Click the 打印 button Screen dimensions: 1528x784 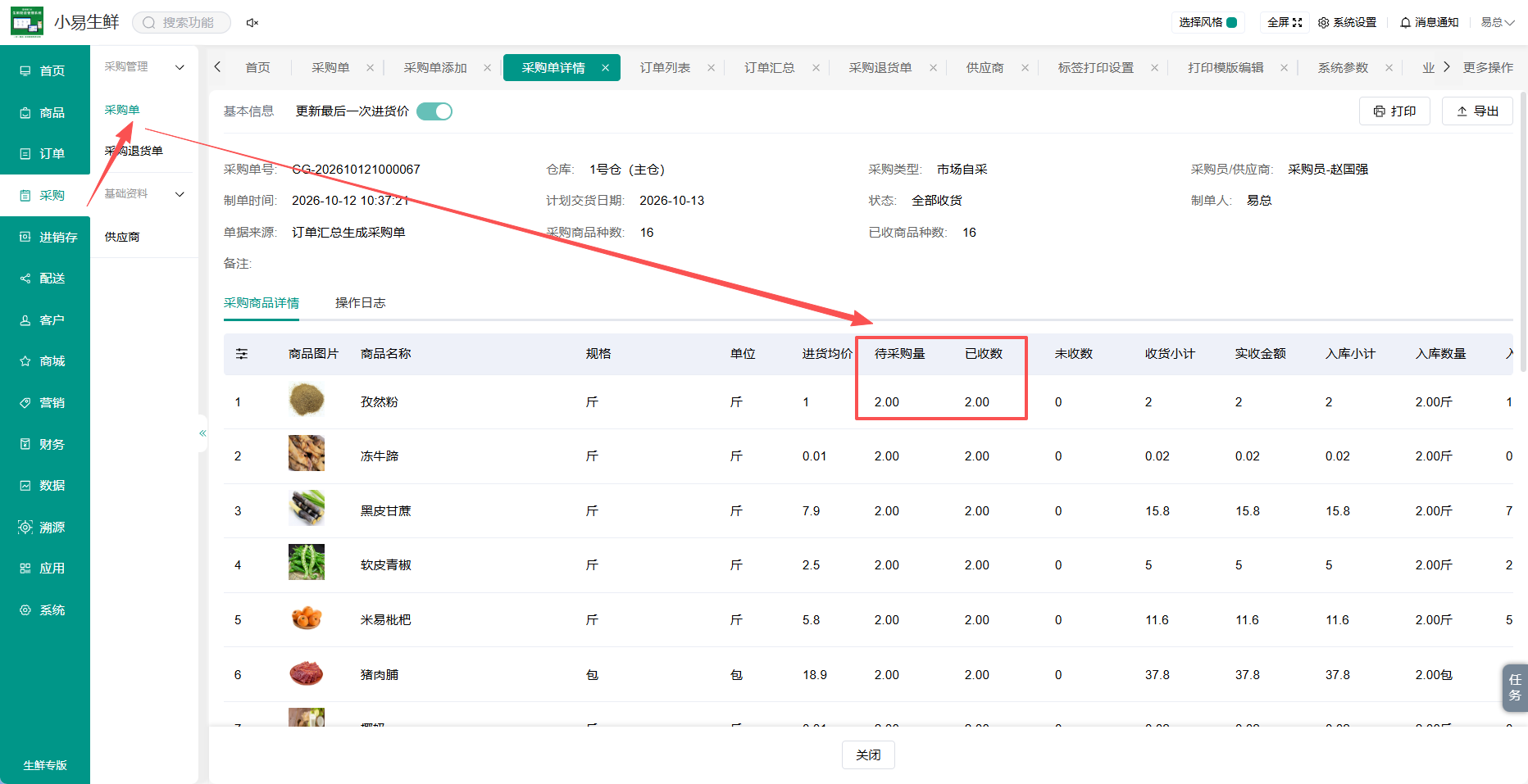coord(1394,111)
